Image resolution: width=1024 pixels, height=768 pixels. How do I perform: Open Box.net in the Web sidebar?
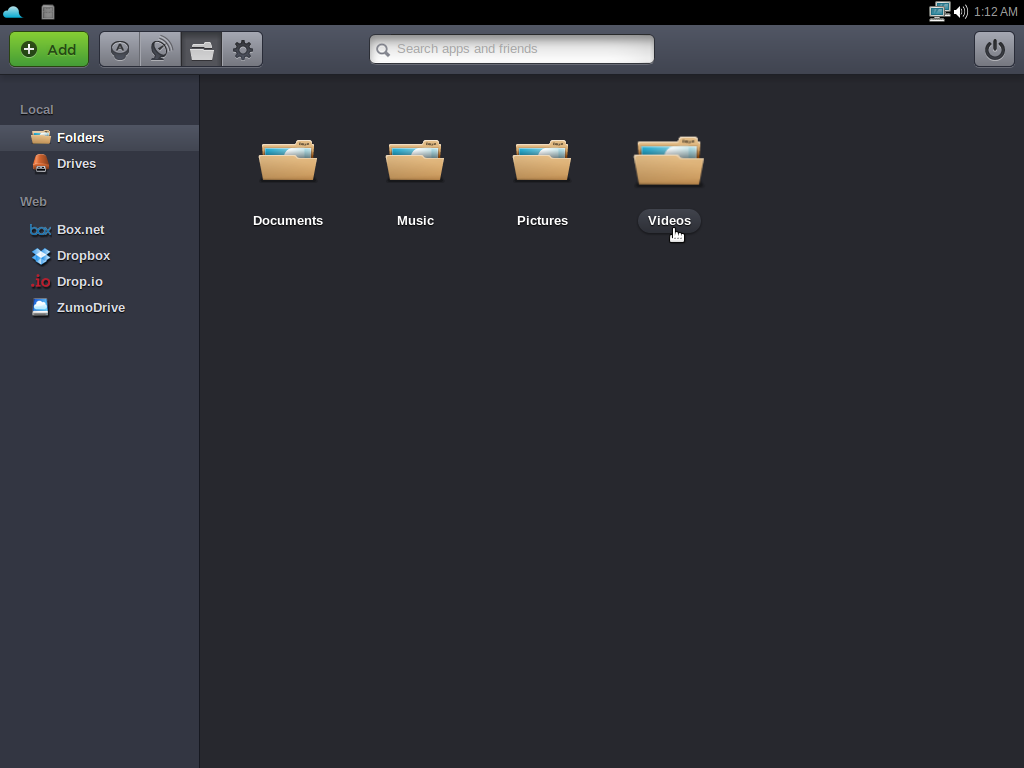click(99, 230)
